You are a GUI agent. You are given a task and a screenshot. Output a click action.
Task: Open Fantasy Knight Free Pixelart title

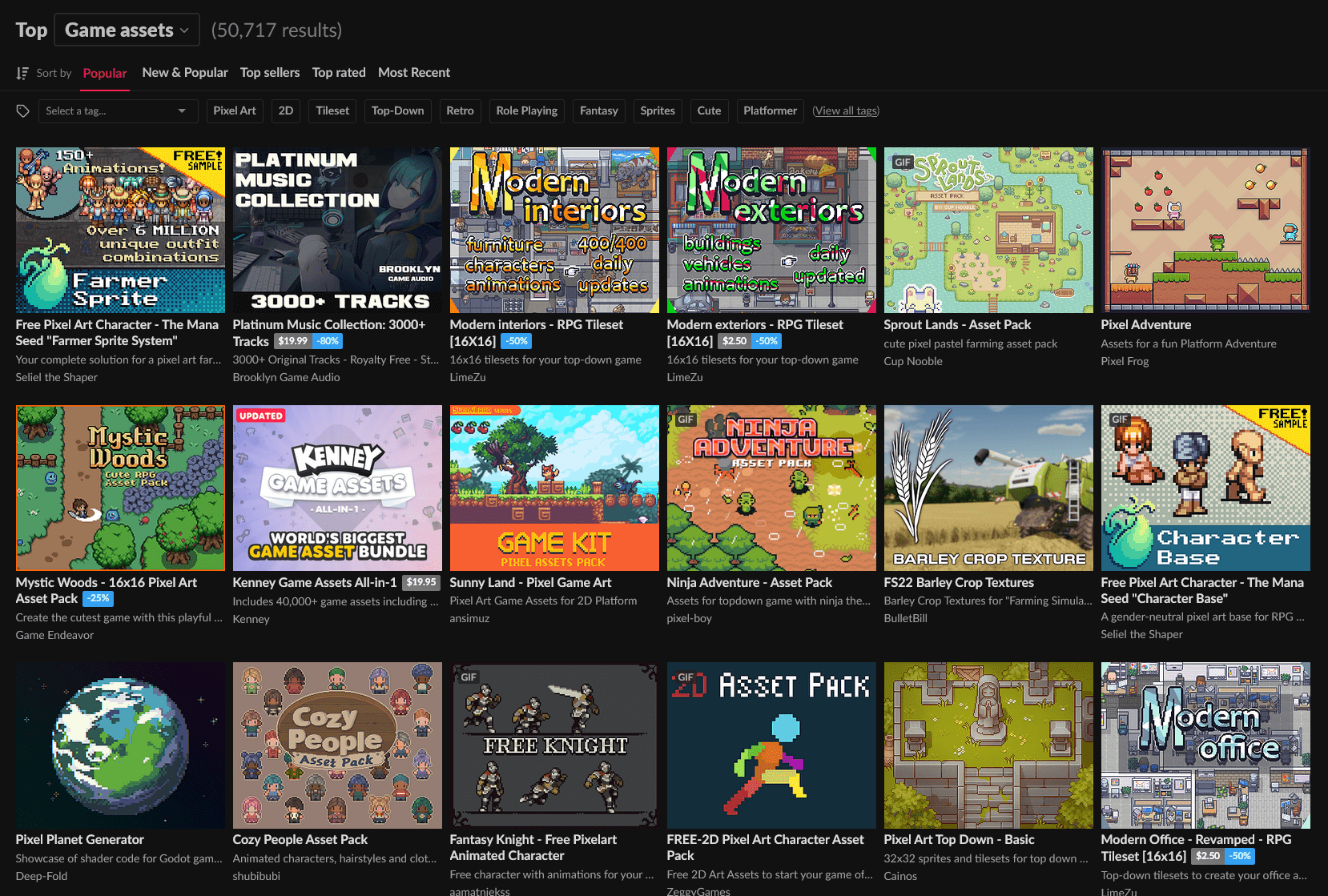(x=533, y=847)
